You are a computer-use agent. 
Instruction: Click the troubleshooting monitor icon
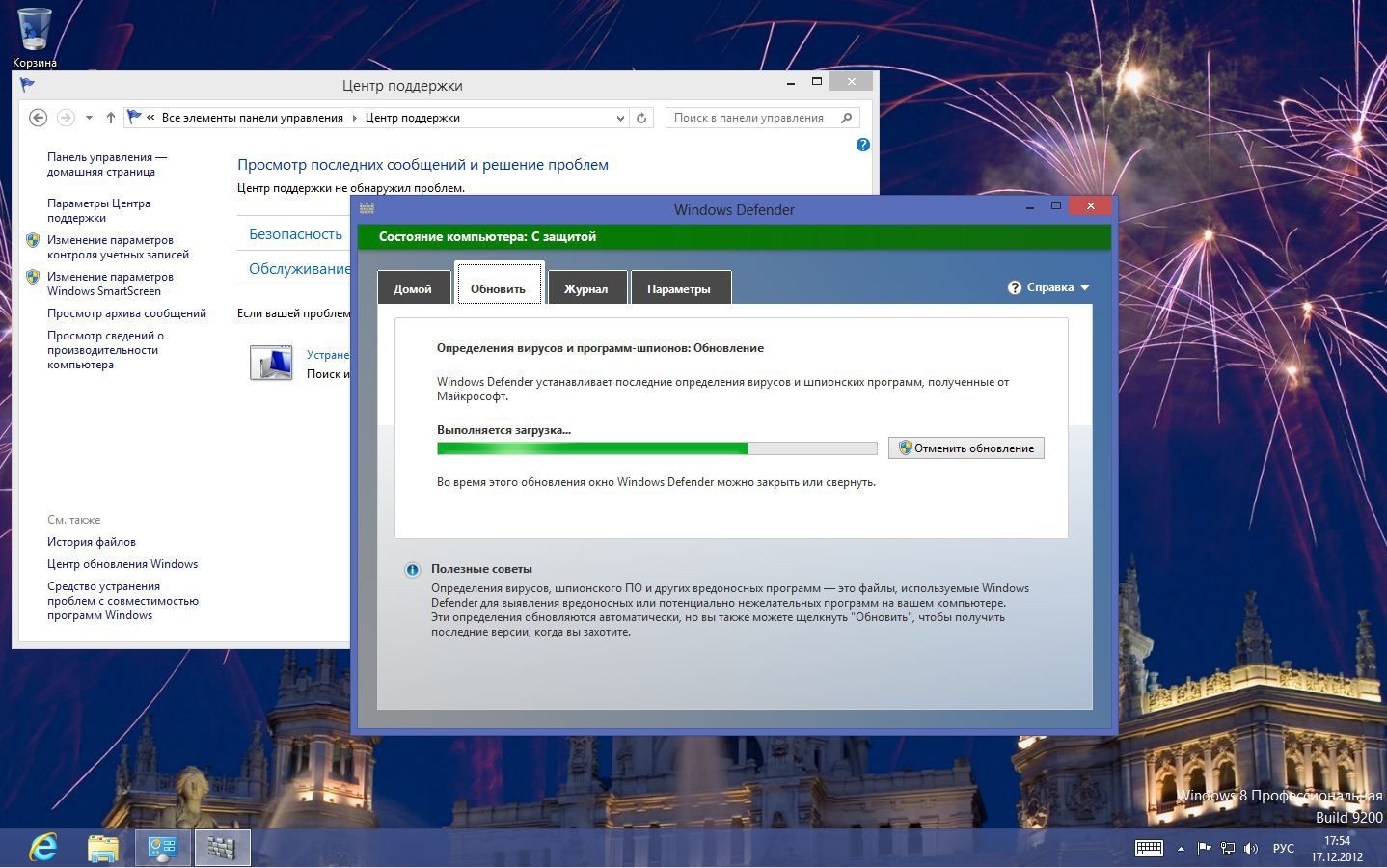[271, 363]
